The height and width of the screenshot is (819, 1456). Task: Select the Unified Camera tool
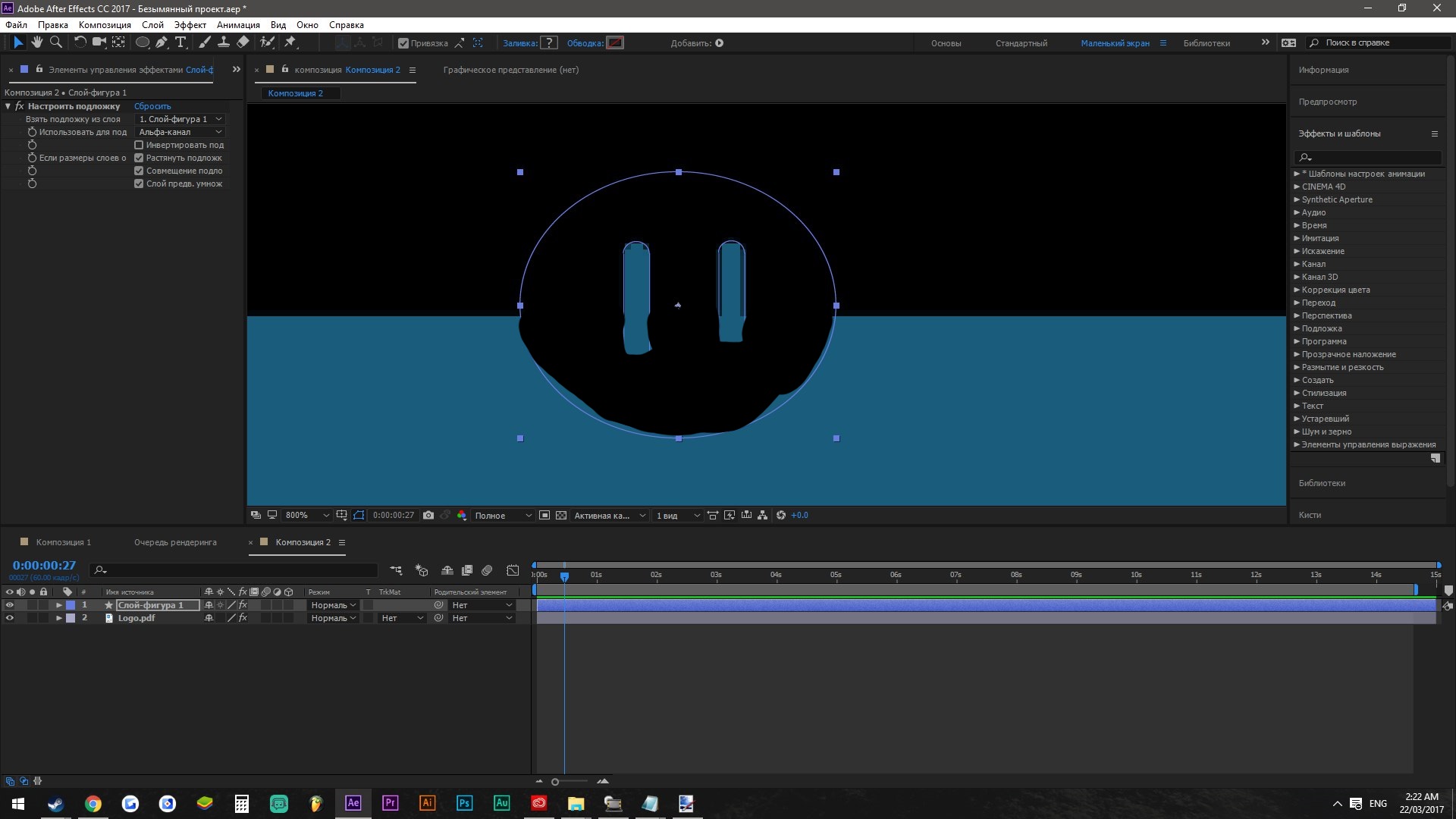coord(99,42)
